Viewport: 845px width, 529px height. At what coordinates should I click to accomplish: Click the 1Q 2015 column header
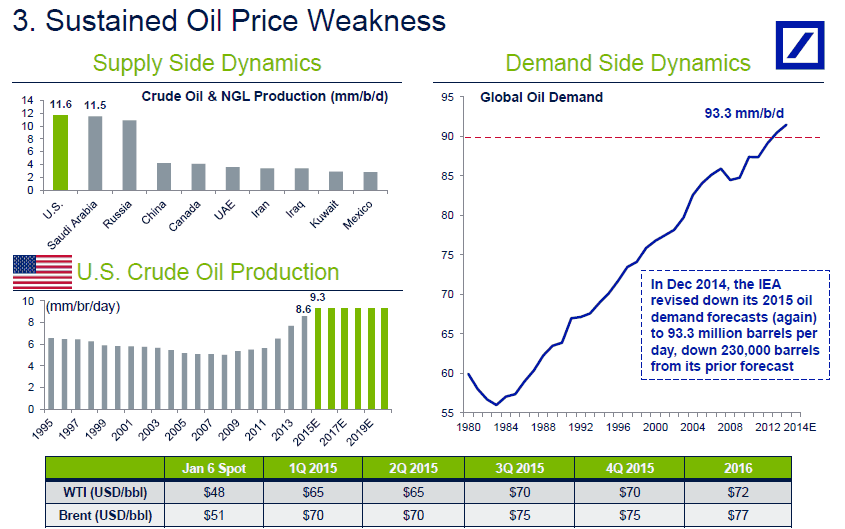tap(313, 468)
